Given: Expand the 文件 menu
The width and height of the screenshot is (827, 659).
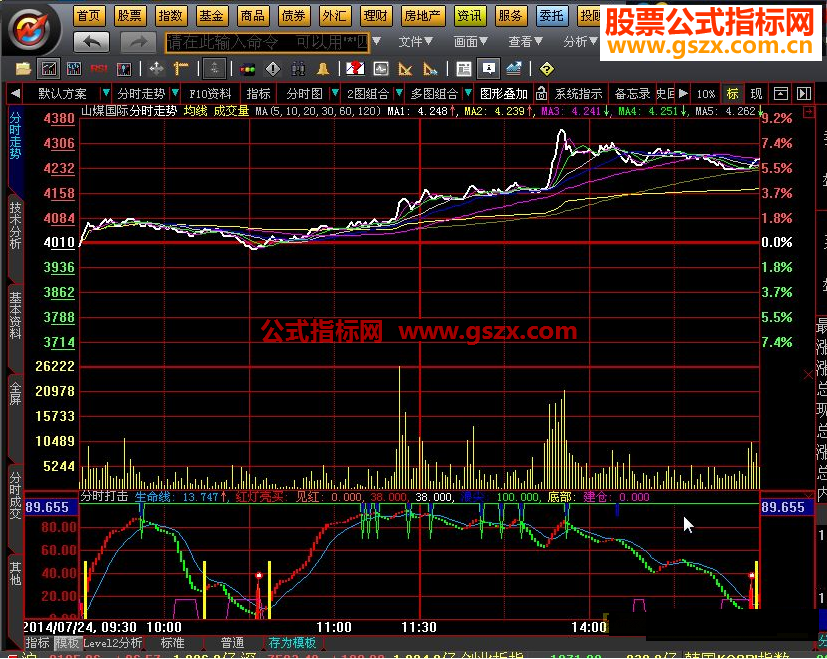Looking at the screenshot, I should [416, 41].
